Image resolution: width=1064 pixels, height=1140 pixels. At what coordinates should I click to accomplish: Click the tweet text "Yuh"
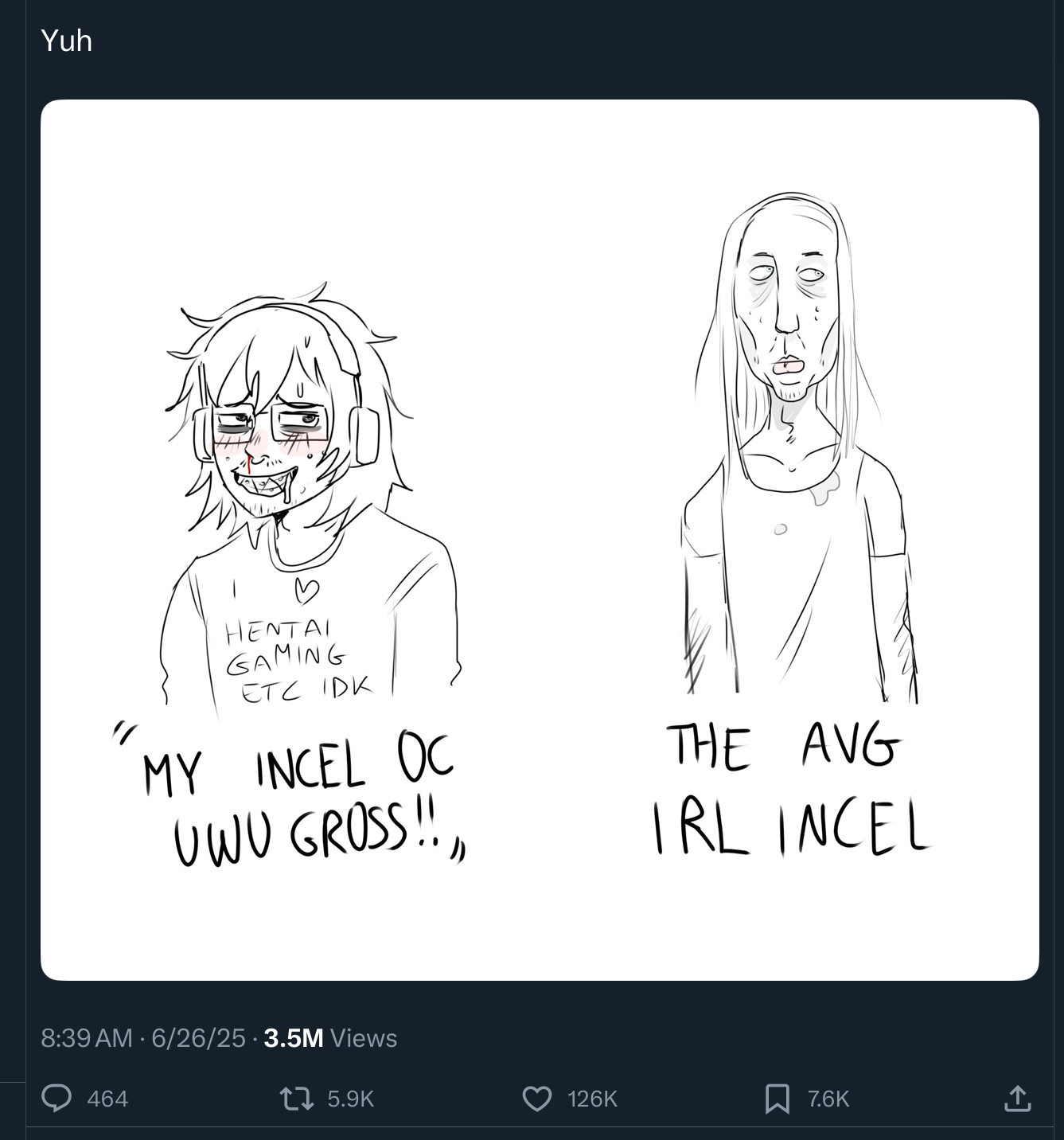point(66,41)
